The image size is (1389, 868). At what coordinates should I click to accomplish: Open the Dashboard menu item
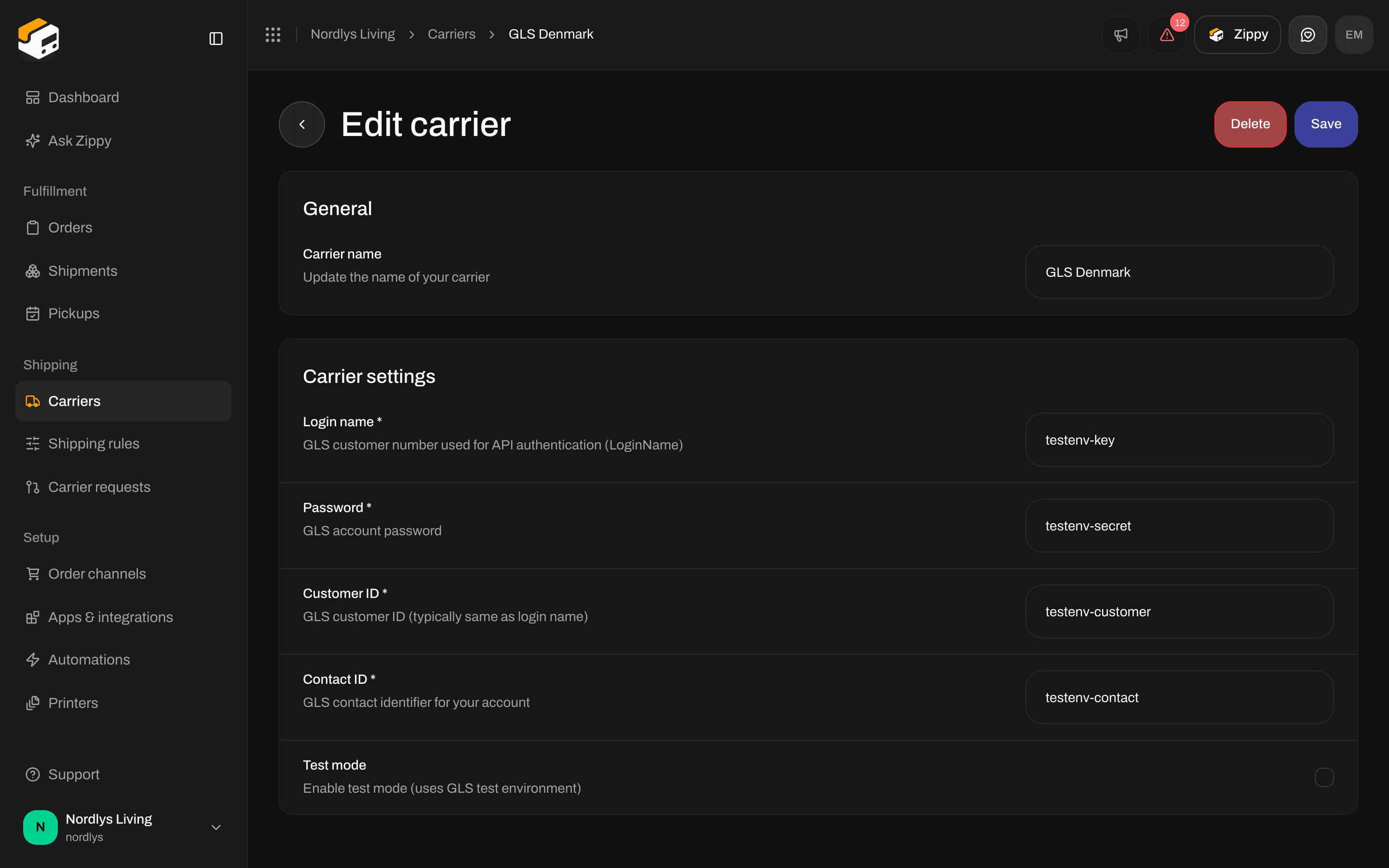pos(123,97)
